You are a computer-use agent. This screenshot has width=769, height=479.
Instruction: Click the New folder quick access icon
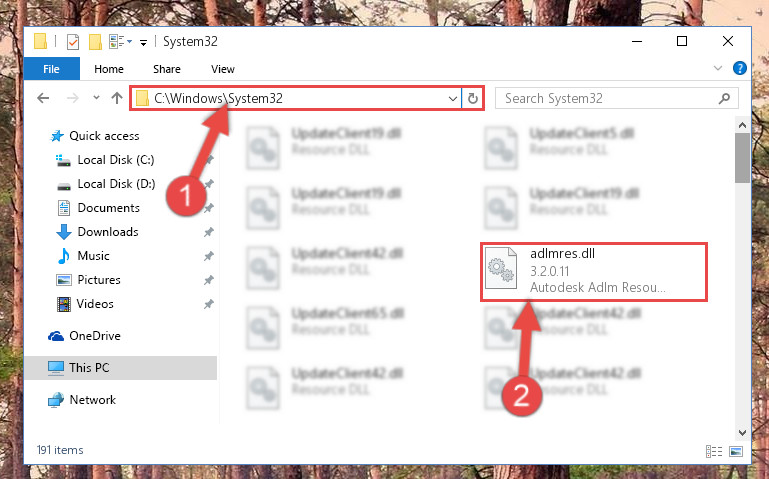coord(95,42)
